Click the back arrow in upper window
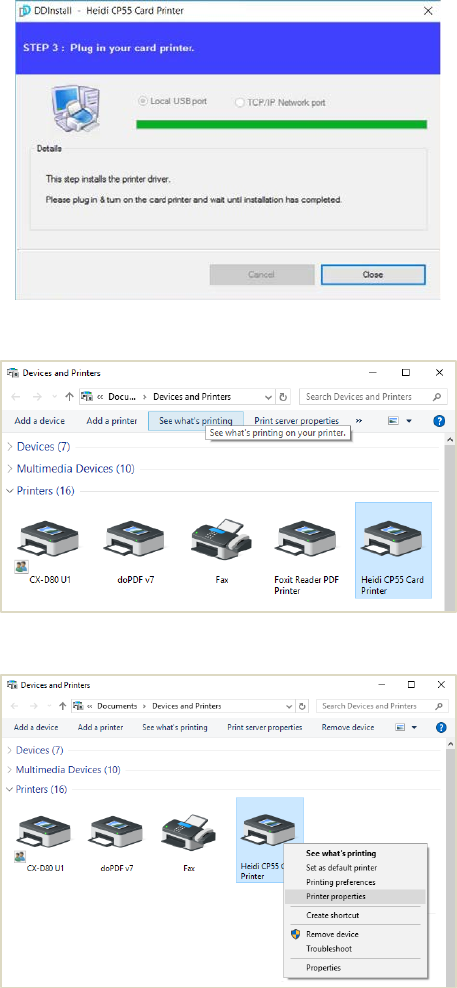The width and height of the screenshot is (457, 988). (16, 397)
